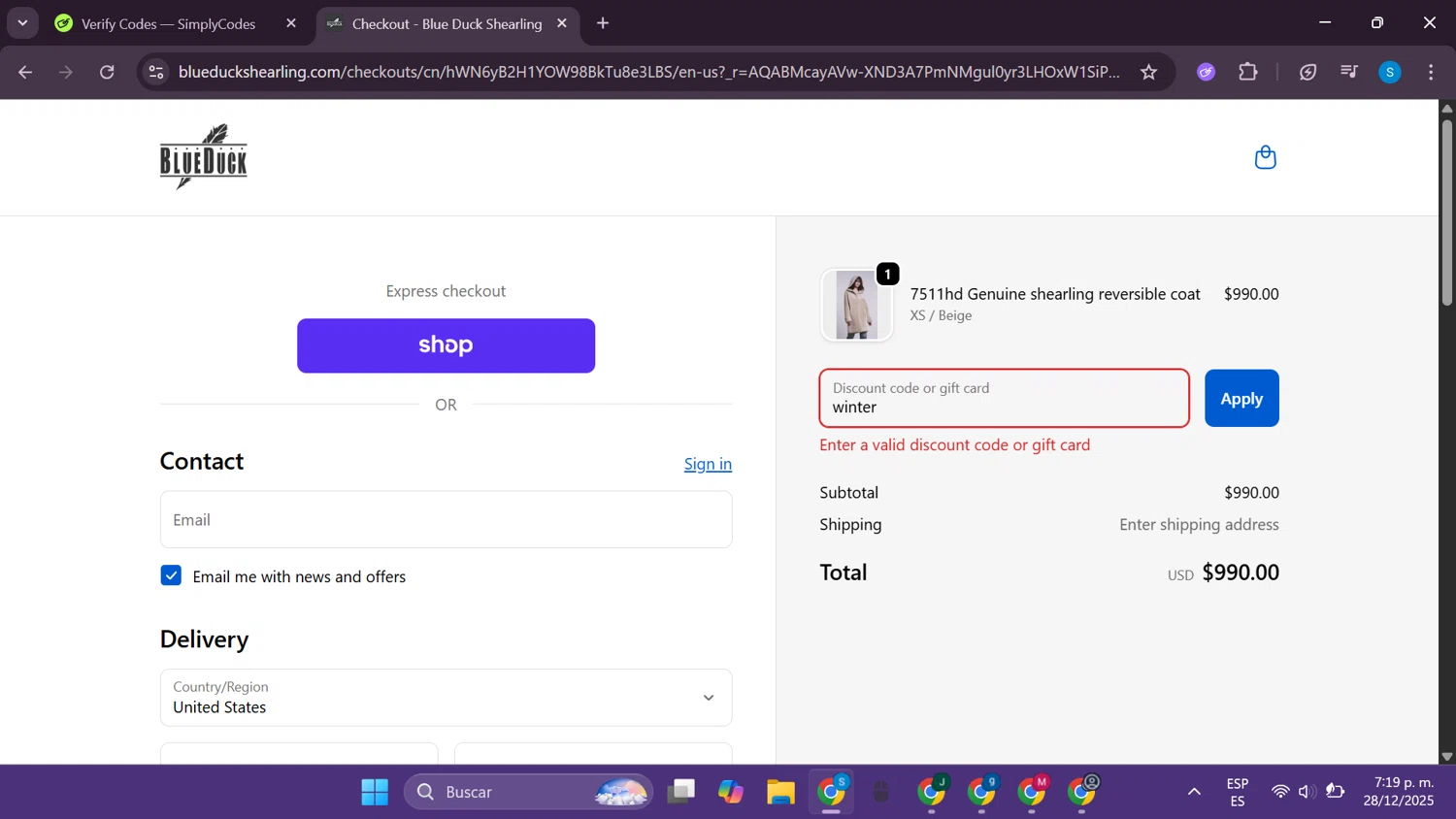Show hidden system tray icons
Screen dimensions: 1456x819
(1194, 792)
